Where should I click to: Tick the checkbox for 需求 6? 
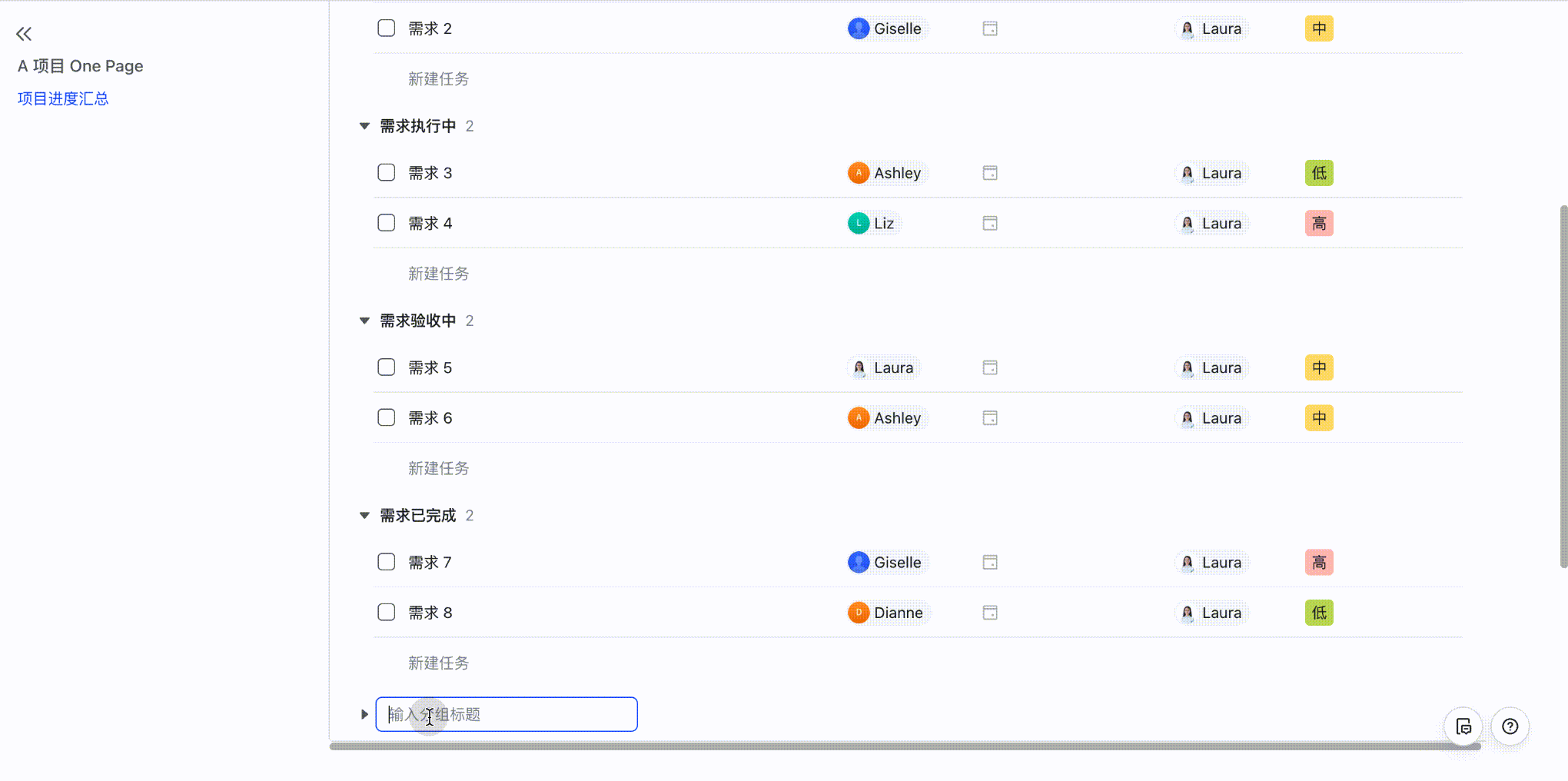tap(387, 418)
